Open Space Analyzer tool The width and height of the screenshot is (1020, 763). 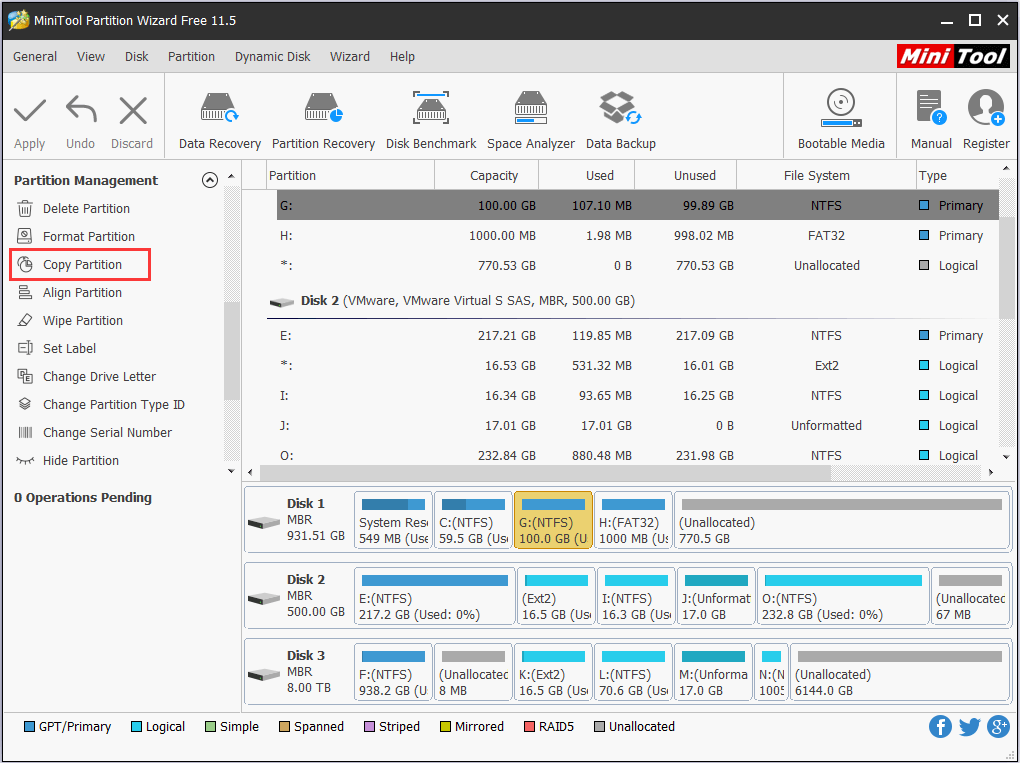click(x=531, y=122)
